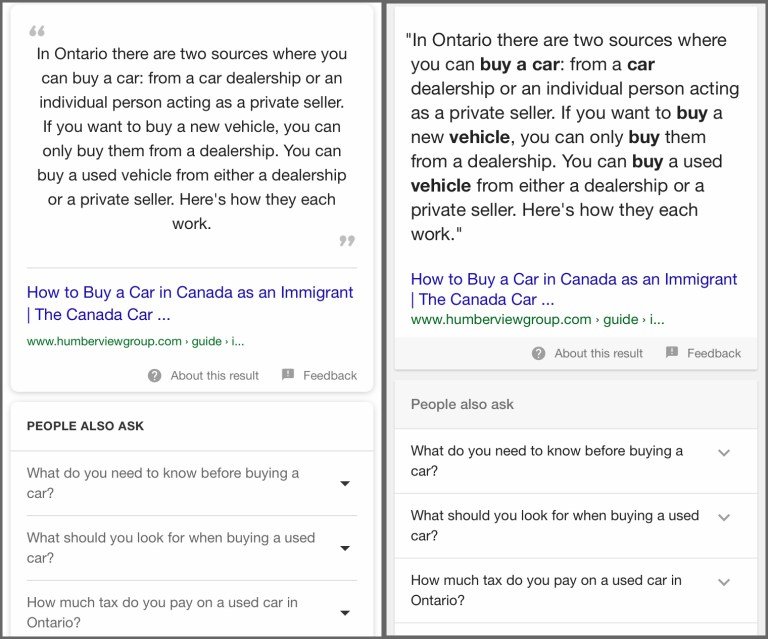Click 'Feedback' text in right panel

point(714,353)
